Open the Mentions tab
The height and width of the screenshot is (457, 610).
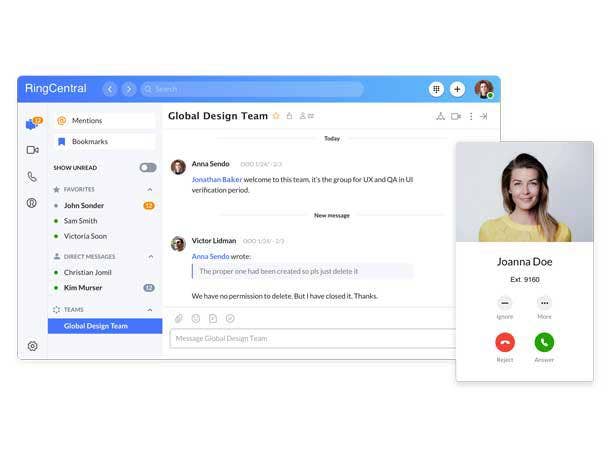tap(87, 120)
